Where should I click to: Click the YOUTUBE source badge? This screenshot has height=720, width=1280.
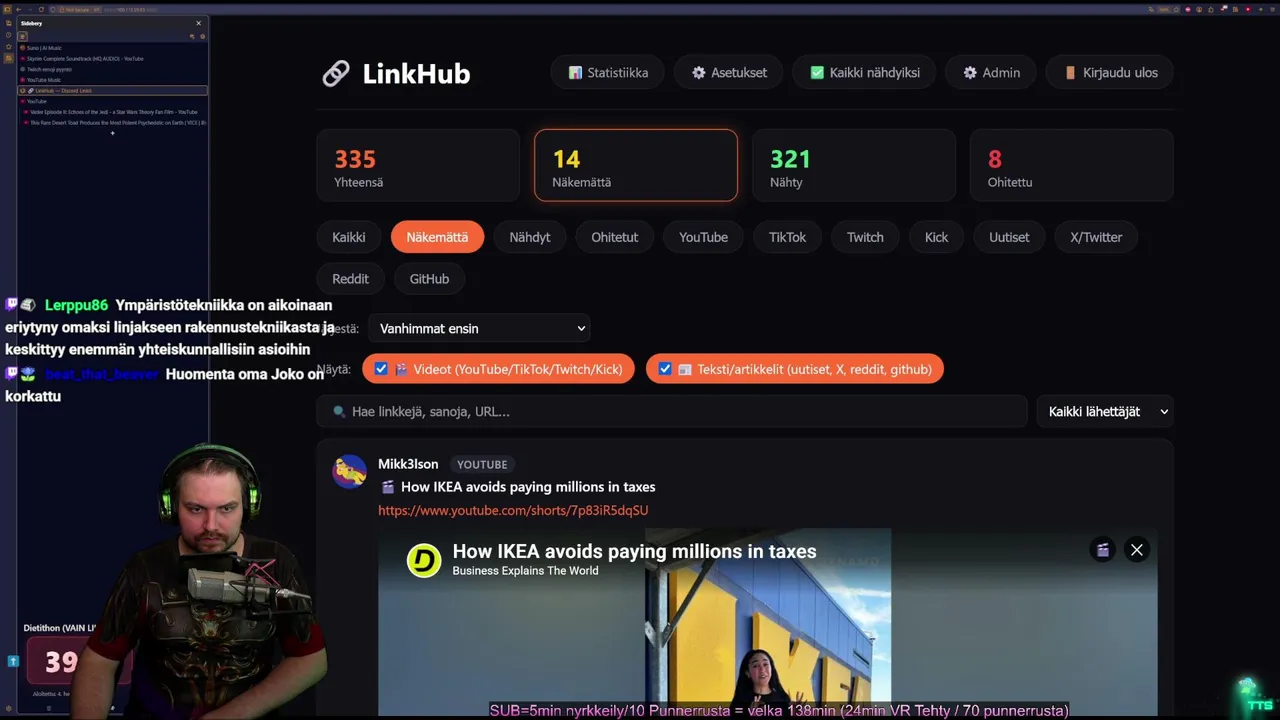pos(482,464)
